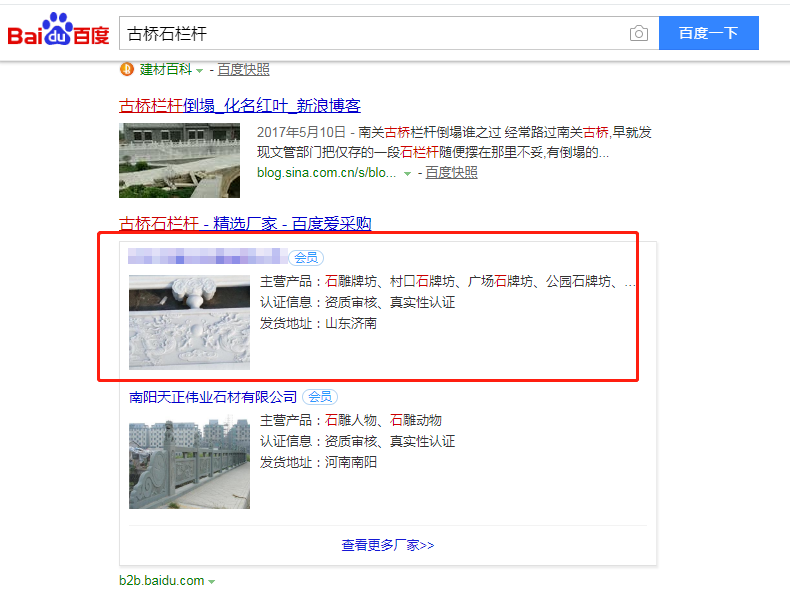This screenshot has width=790, height=603.
Task: Click the search input containing 古桥石栏杆
Action: tap(373, 33)
